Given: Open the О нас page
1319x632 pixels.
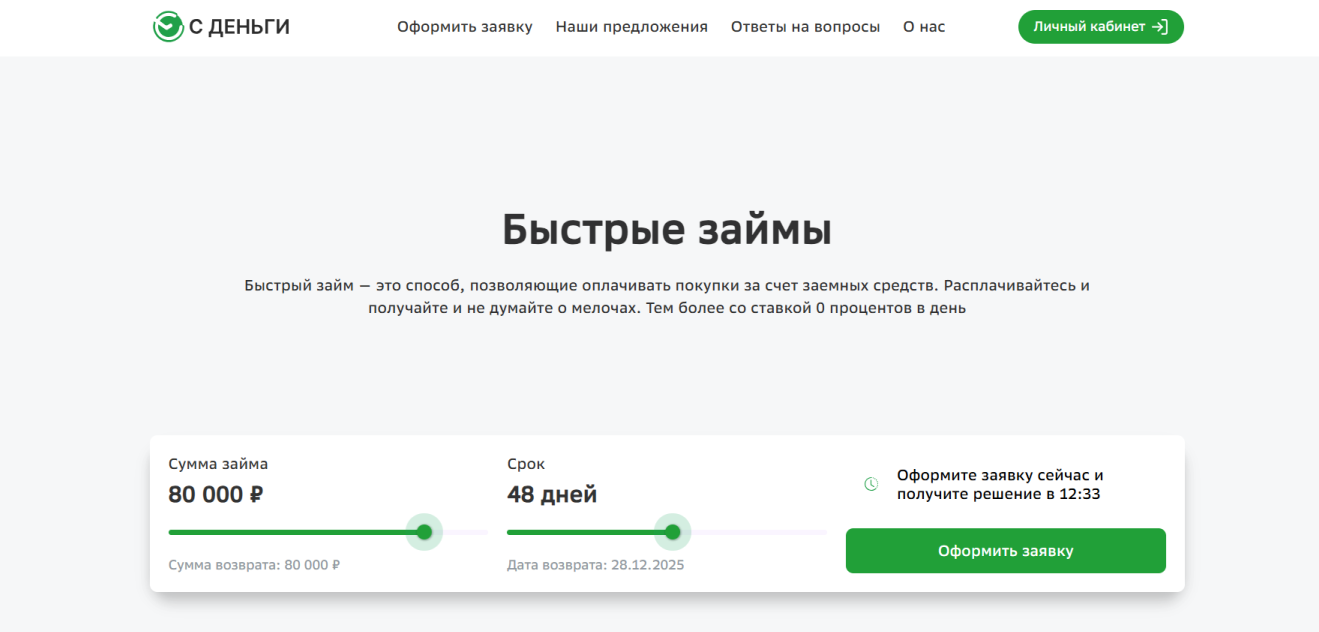Looking at the screenshot, I should (923, 27).
